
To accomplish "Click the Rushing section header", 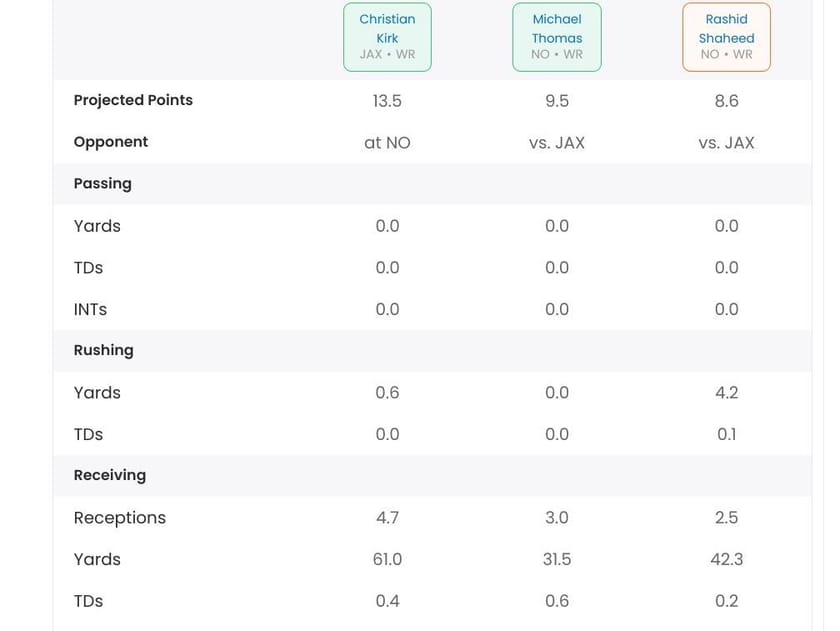I will [x=104, y=350].
